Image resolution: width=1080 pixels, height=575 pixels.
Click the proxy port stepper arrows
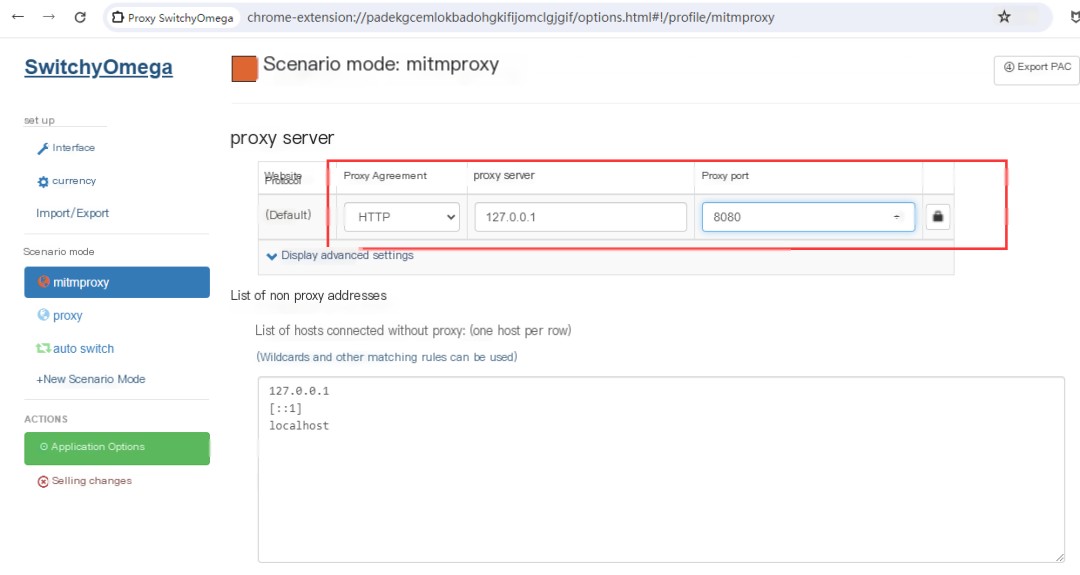897,217
